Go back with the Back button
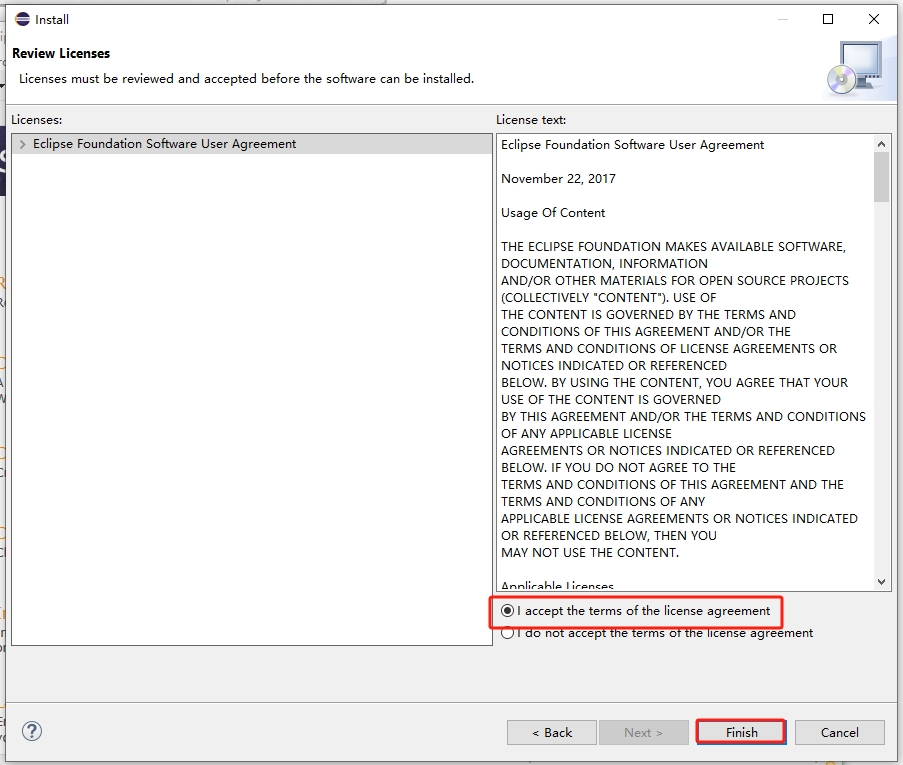The width and height of the screenshot is (903, 765). point(552,732)
